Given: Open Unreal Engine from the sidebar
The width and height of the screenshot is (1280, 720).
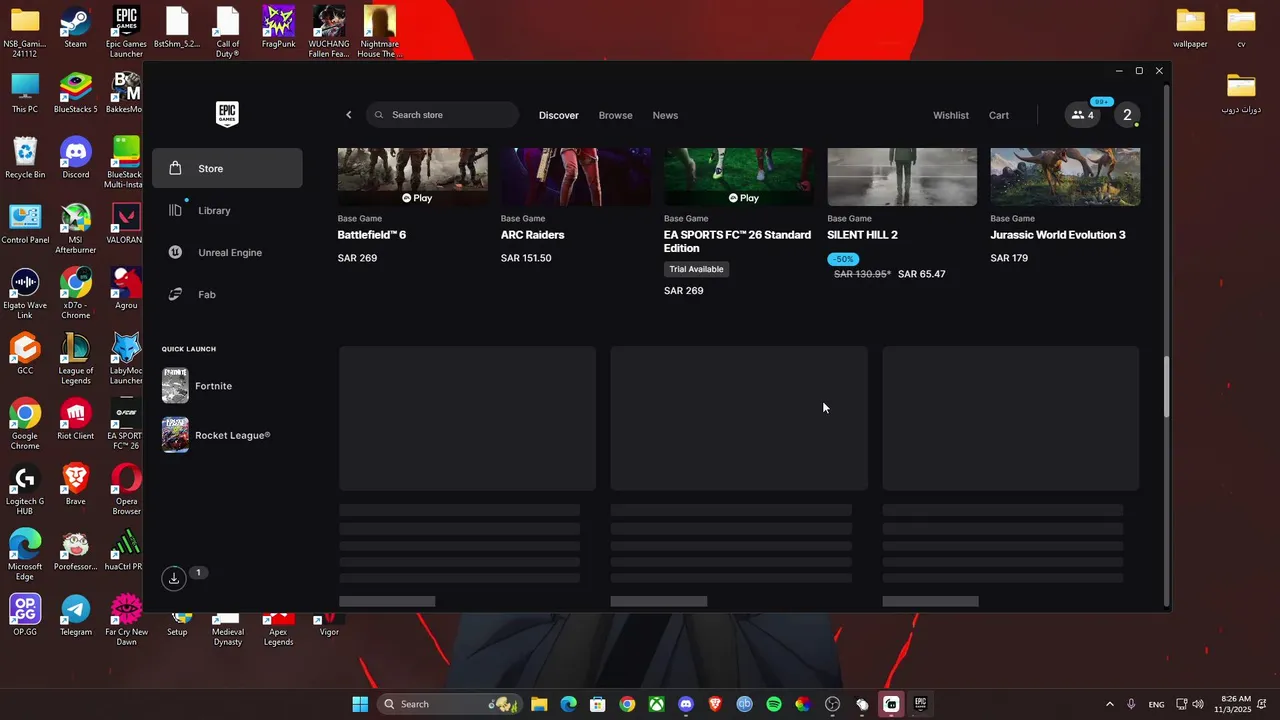Looking at the screenshot, I should 227,252.
